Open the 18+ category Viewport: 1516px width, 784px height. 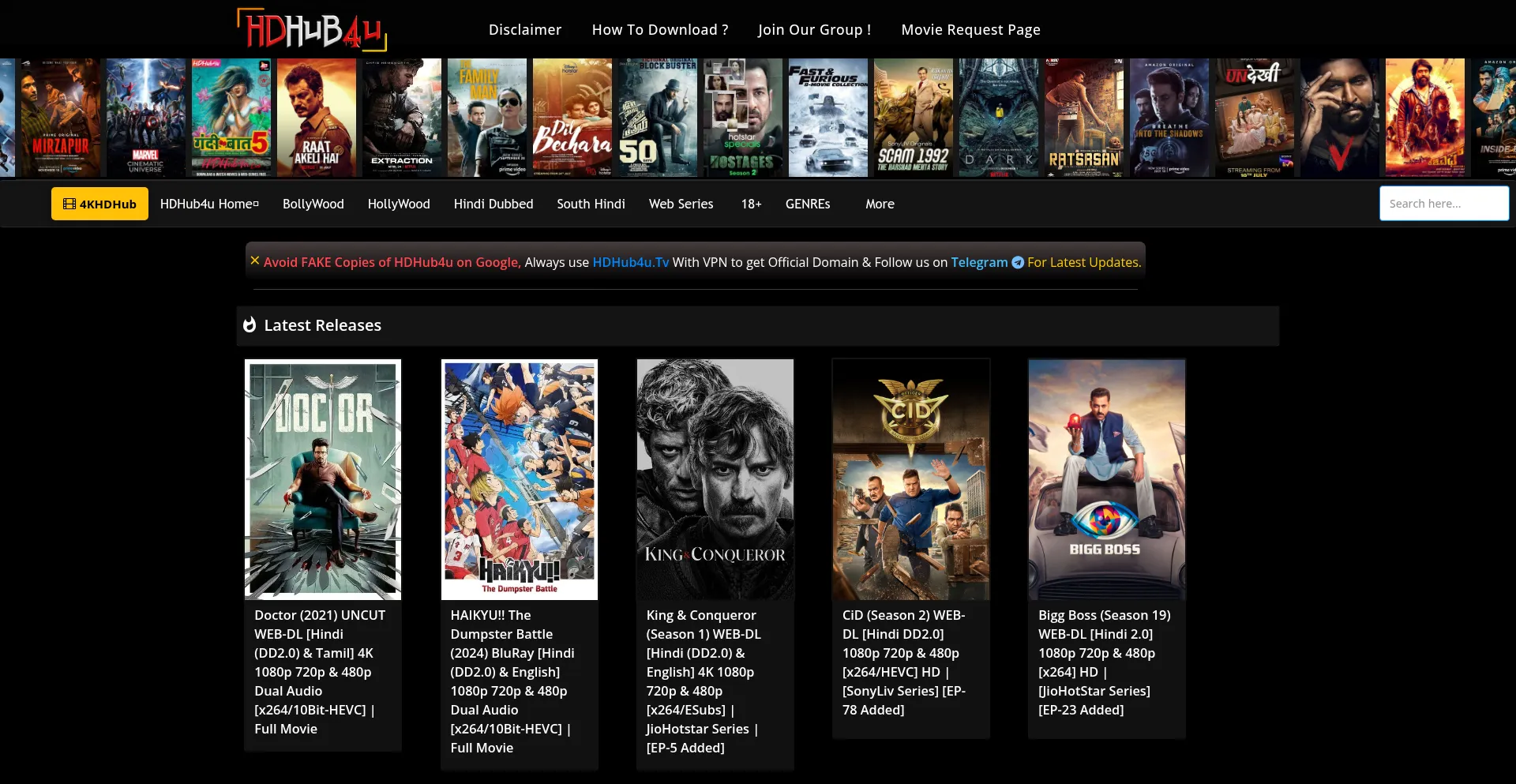(751, 204)
